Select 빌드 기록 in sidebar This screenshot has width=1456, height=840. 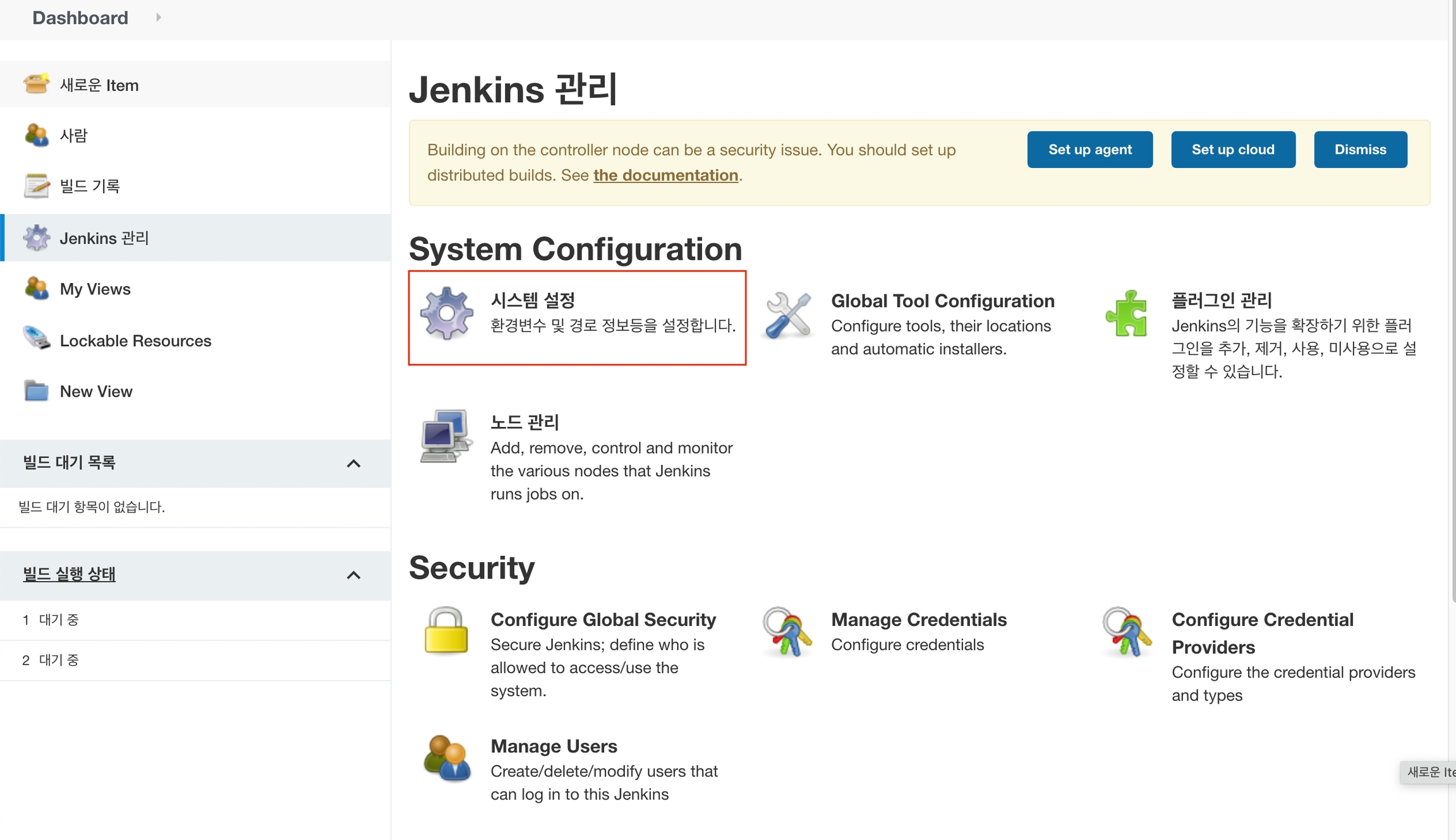coord(90,186)
